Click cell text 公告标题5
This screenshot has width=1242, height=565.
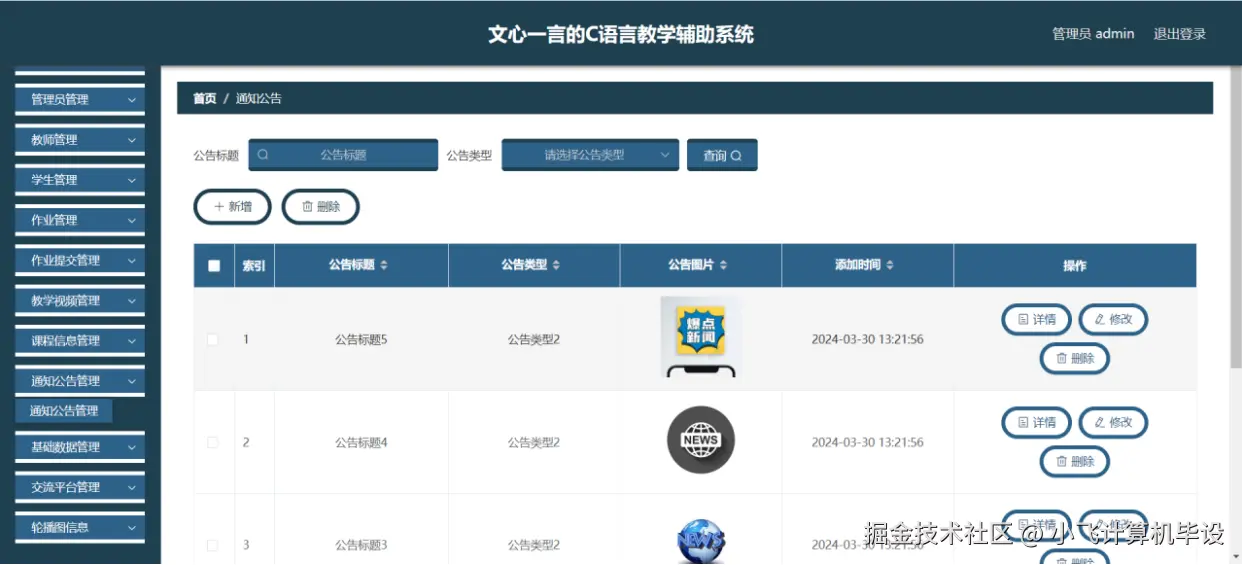[x=361, y=340]
